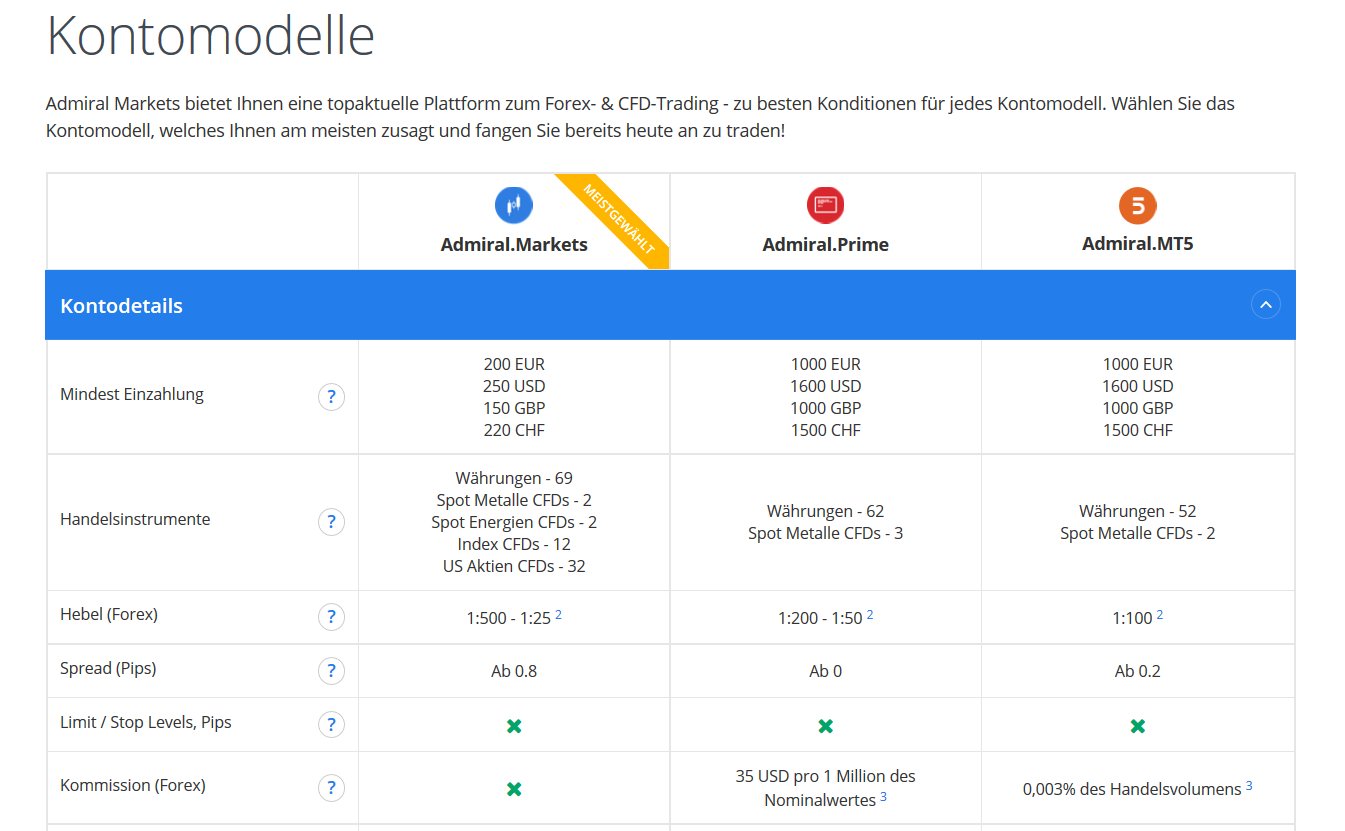Open help for Limit / Stop Levels, Pips

click(331, 725)
